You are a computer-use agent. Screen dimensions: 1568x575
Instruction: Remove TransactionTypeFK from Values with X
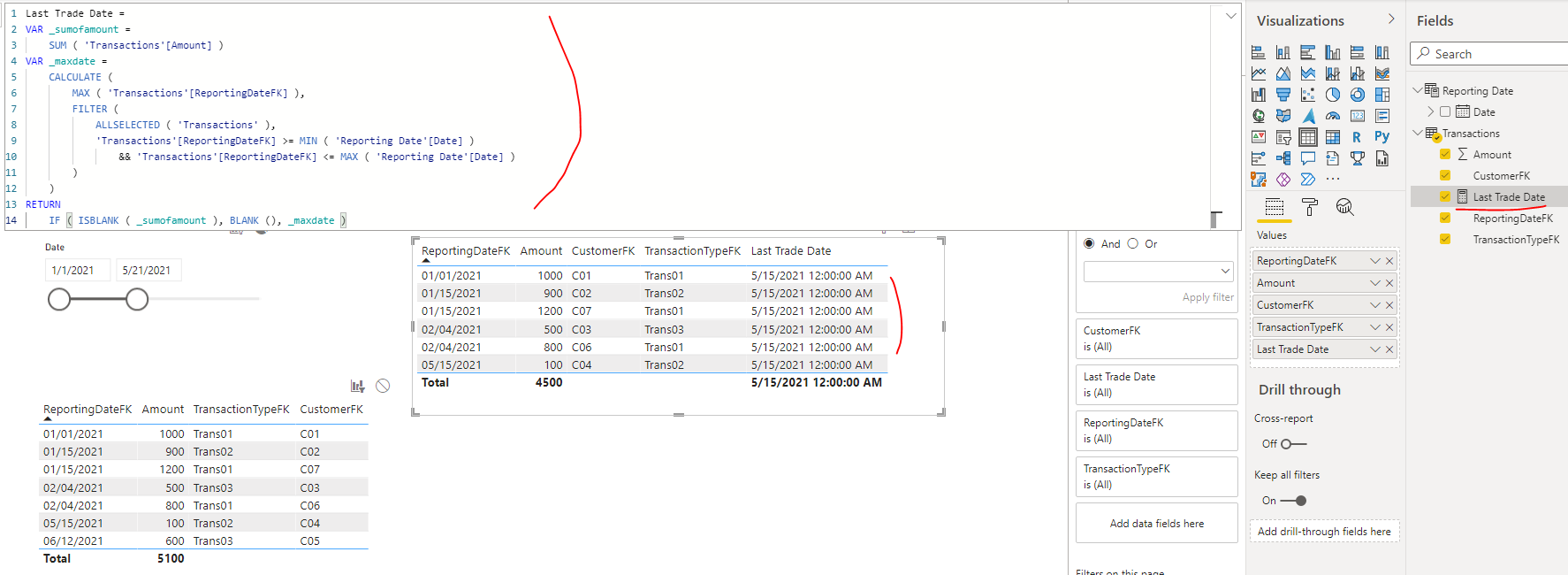[1389, 327]
